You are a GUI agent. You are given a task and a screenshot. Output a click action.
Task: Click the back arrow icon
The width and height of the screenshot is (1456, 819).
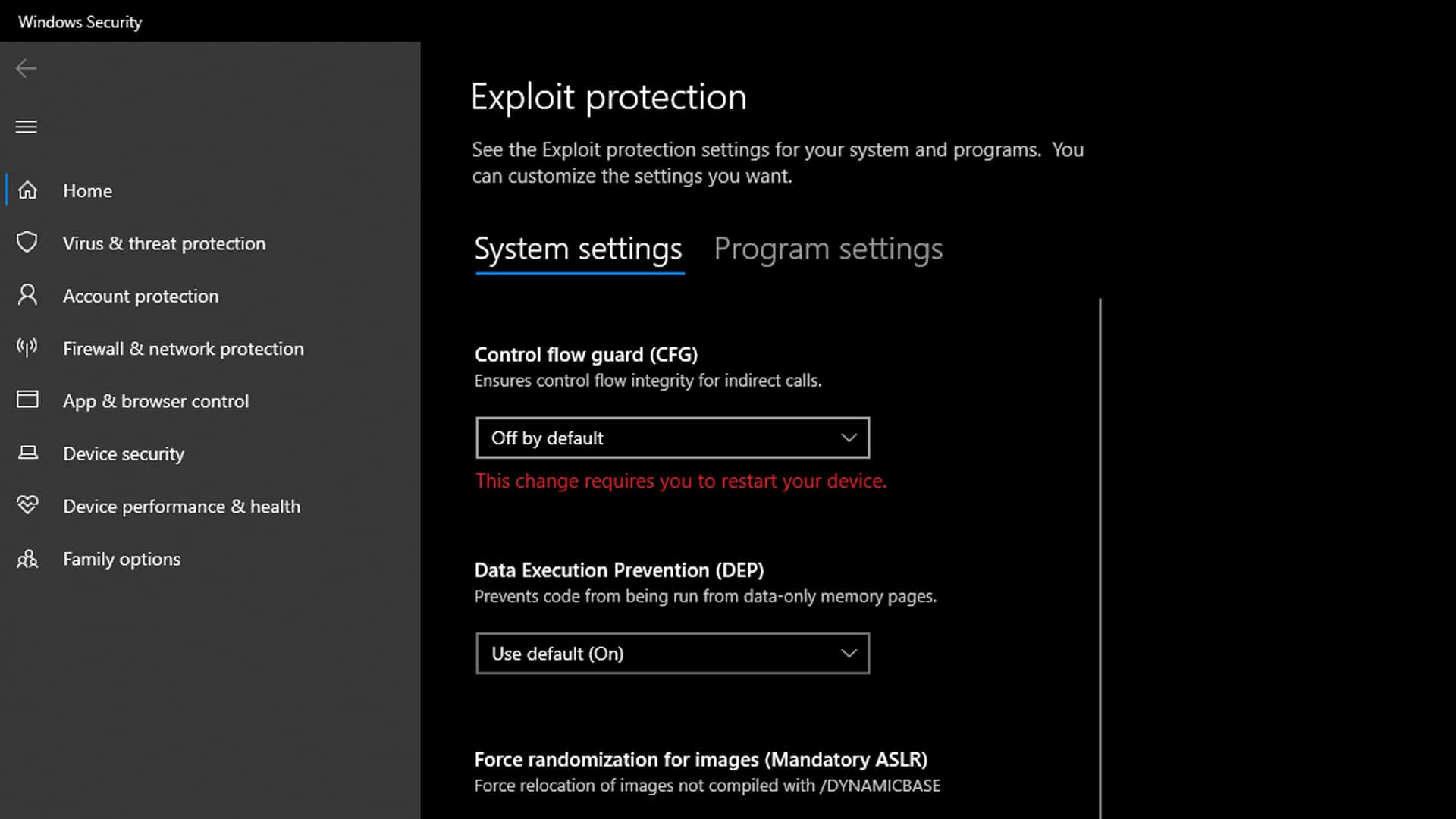(27, 69)
